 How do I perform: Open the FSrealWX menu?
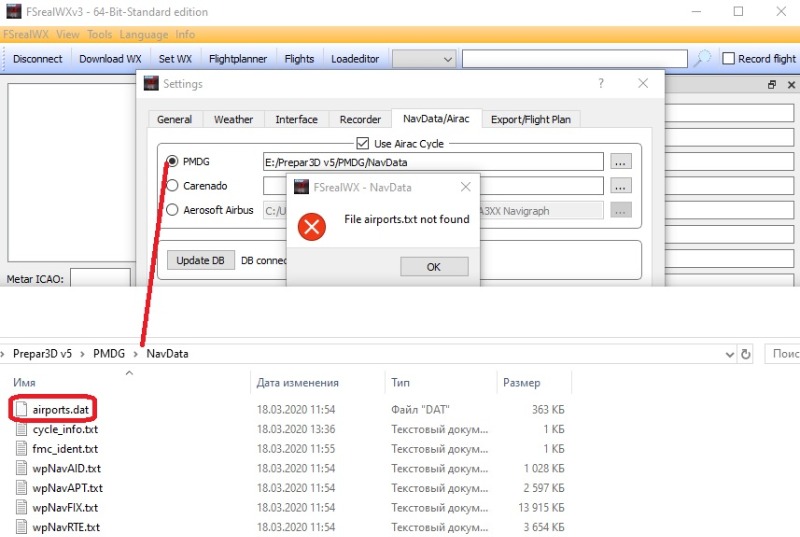26,34
